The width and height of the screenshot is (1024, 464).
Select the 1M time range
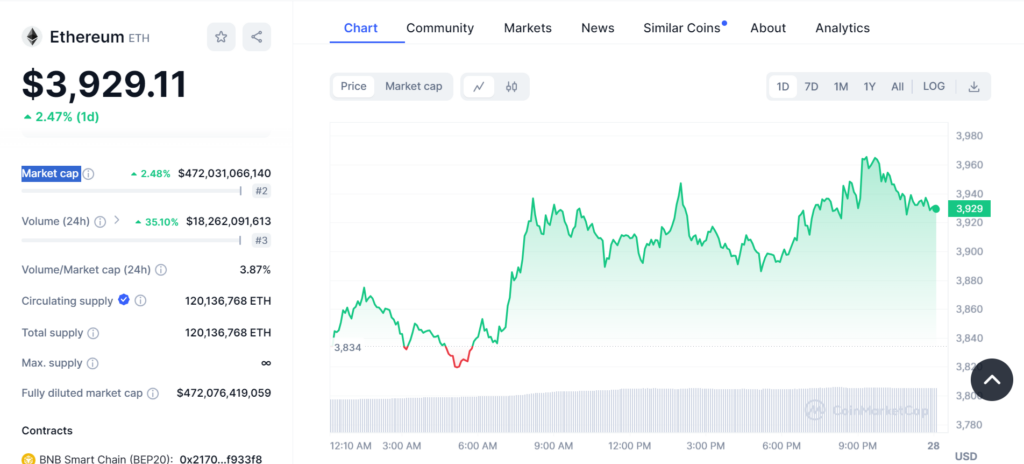[841, 86]
